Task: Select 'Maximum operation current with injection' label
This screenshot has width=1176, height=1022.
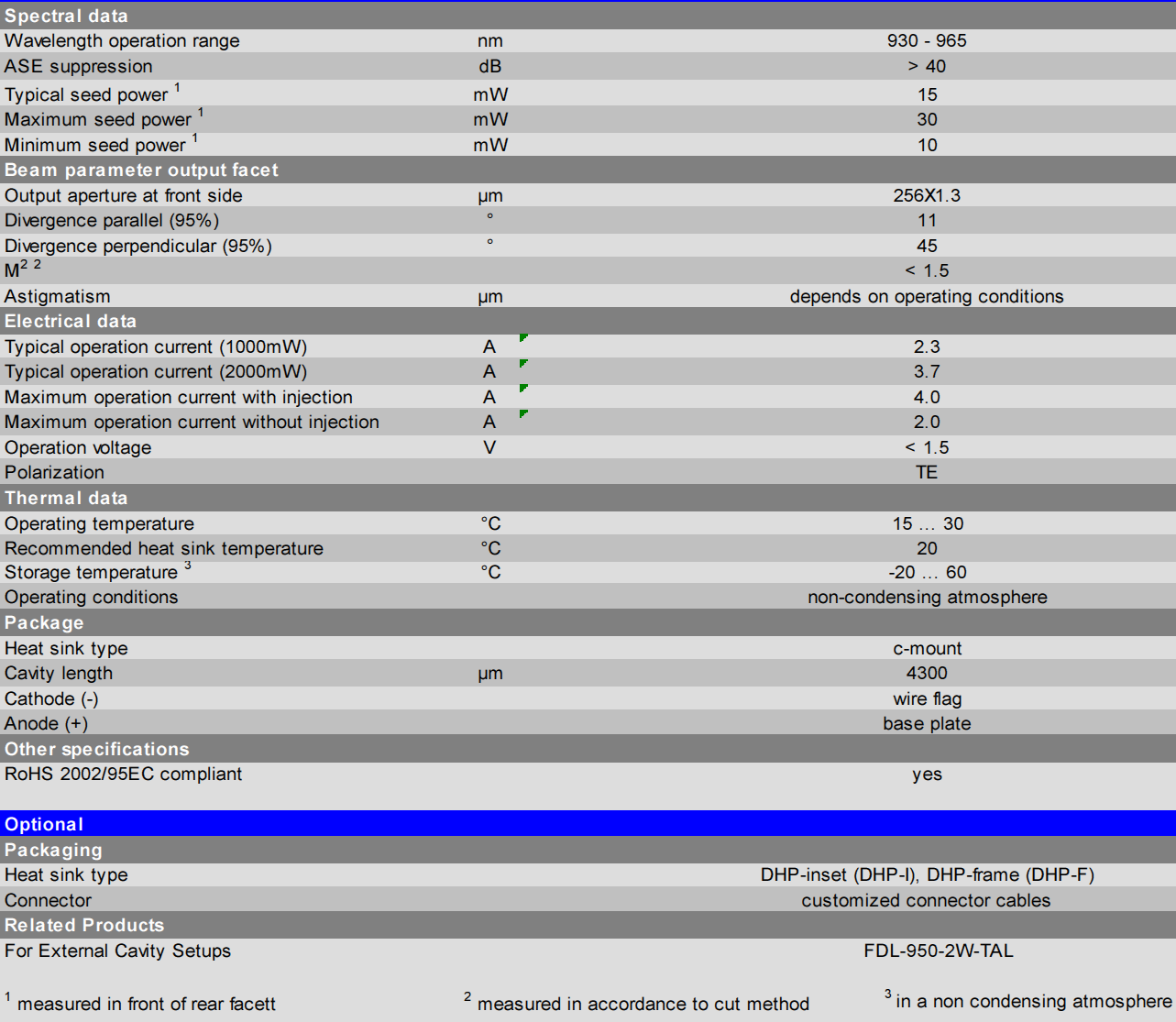Action: point(179,398)
